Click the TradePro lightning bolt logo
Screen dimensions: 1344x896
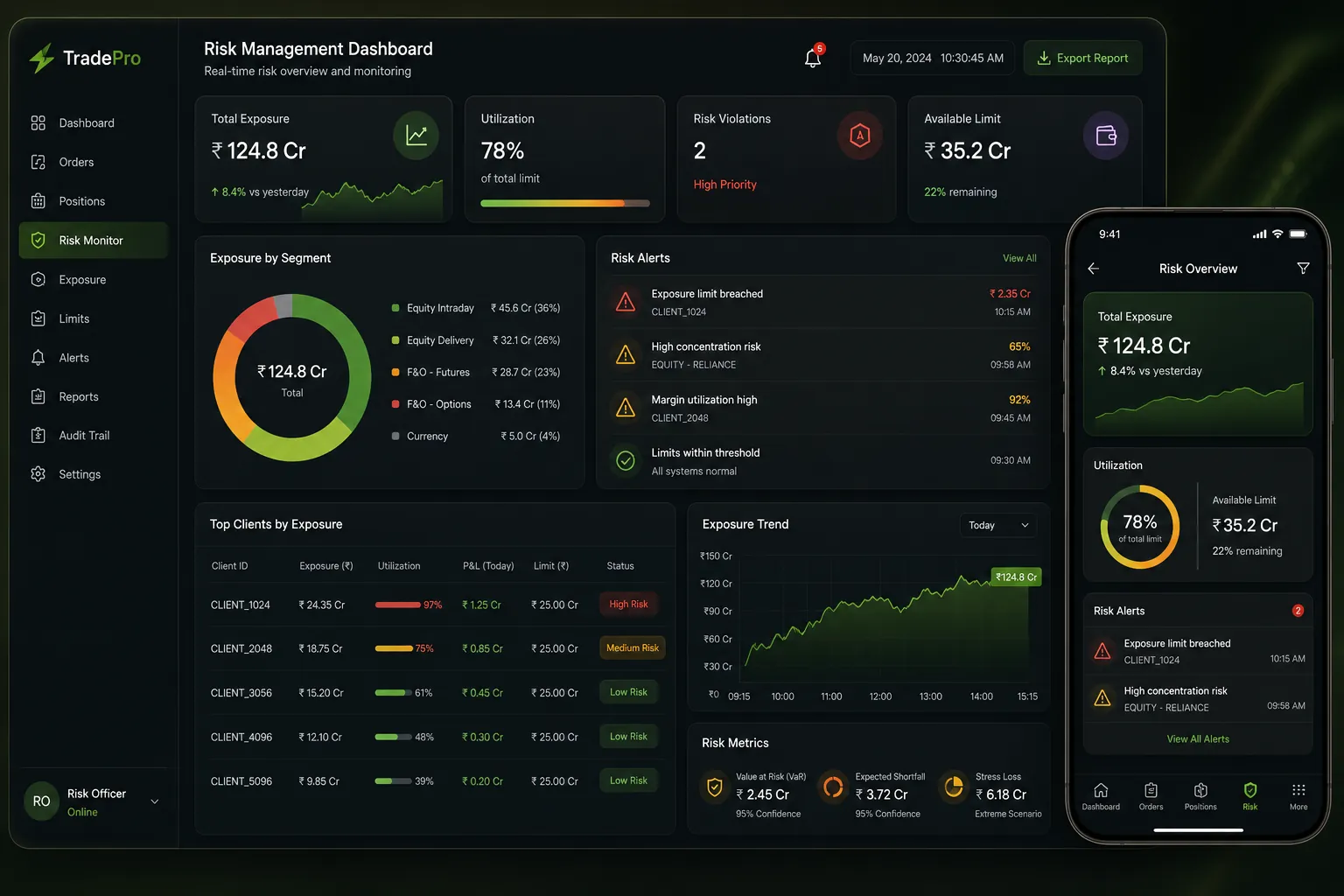pos(41,58)
